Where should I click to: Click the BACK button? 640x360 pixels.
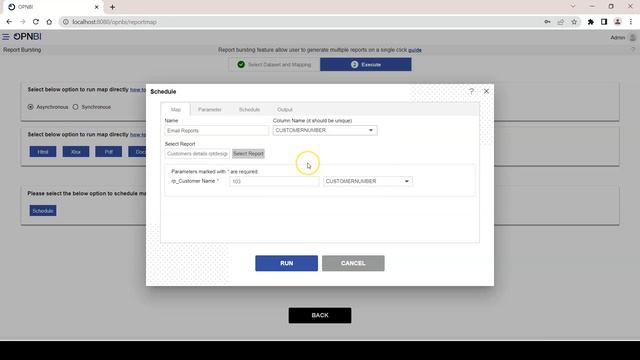320,316
